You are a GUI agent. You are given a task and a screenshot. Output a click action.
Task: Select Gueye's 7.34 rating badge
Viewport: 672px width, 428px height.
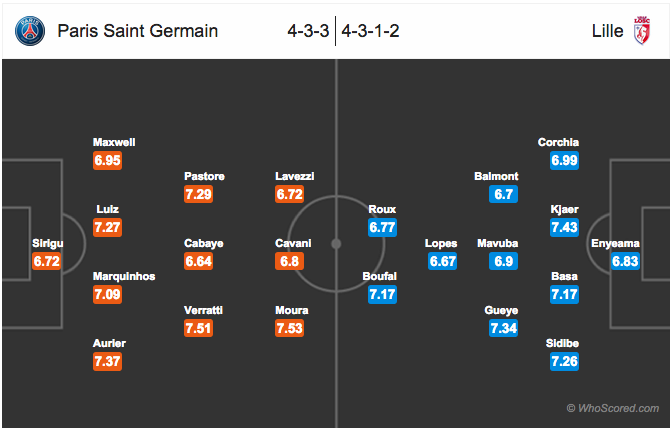504,328
